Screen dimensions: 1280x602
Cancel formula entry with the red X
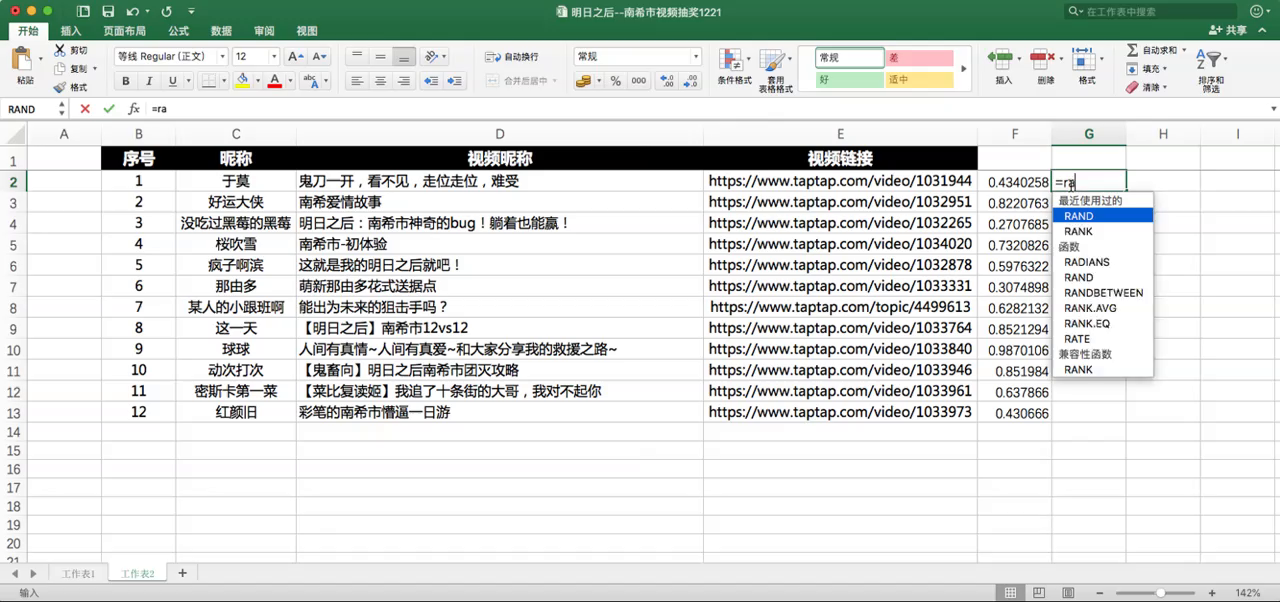click(85, 109)
